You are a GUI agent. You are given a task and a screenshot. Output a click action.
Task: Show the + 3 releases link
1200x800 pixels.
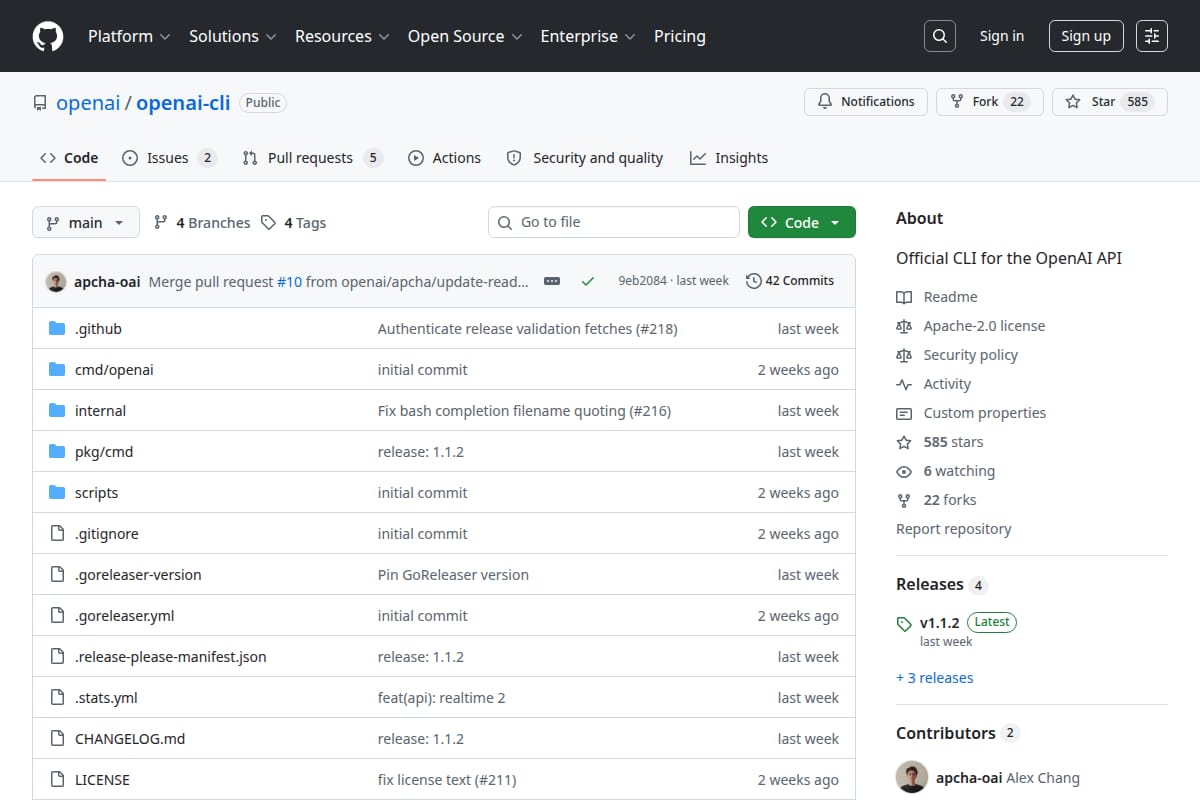[934, 678]
